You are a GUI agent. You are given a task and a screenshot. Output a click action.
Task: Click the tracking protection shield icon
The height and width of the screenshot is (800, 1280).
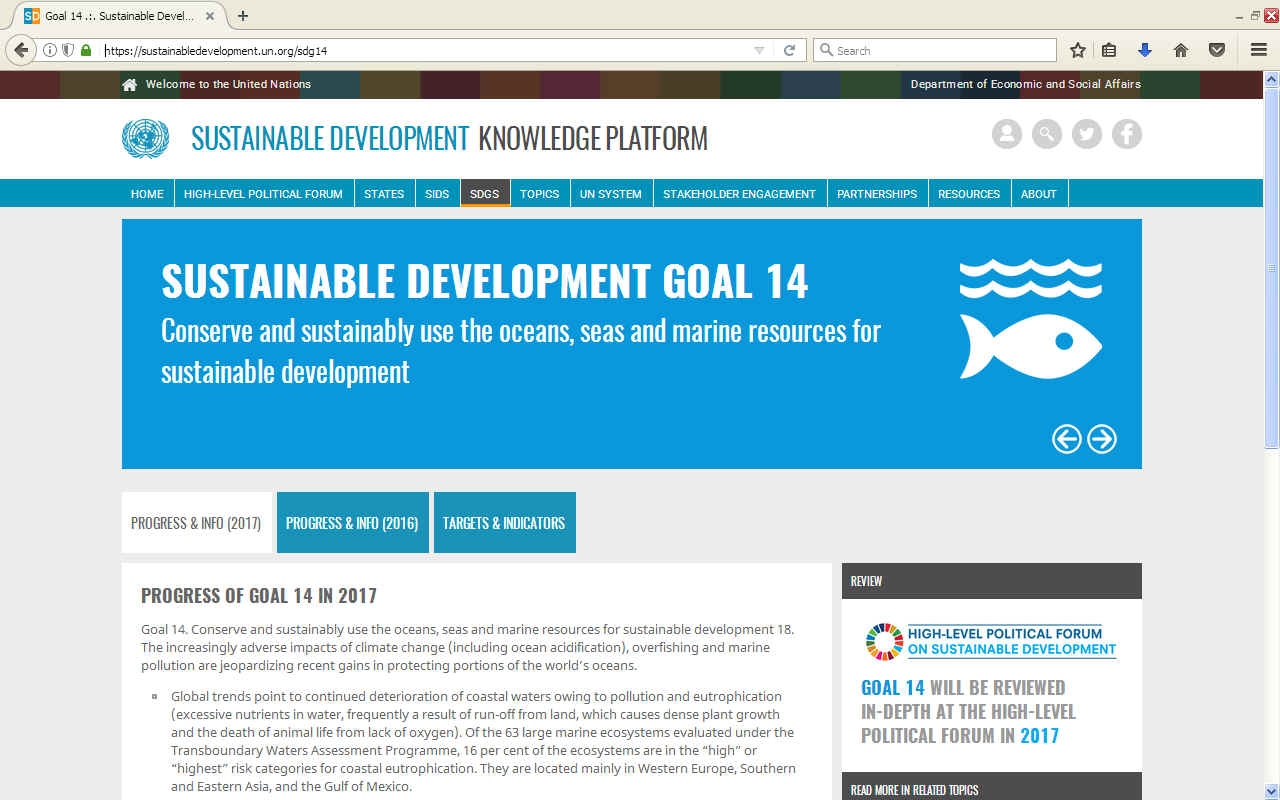(x=68, y=50)
